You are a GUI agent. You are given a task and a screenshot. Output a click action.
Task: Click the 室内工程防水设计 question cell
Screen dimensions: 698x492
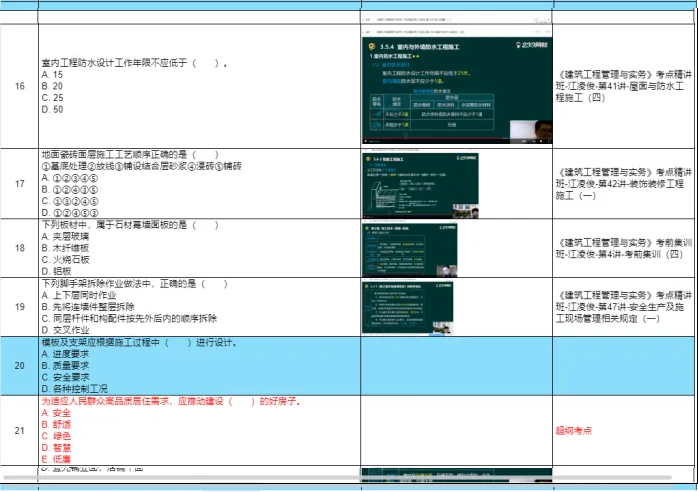coord(199,87)
